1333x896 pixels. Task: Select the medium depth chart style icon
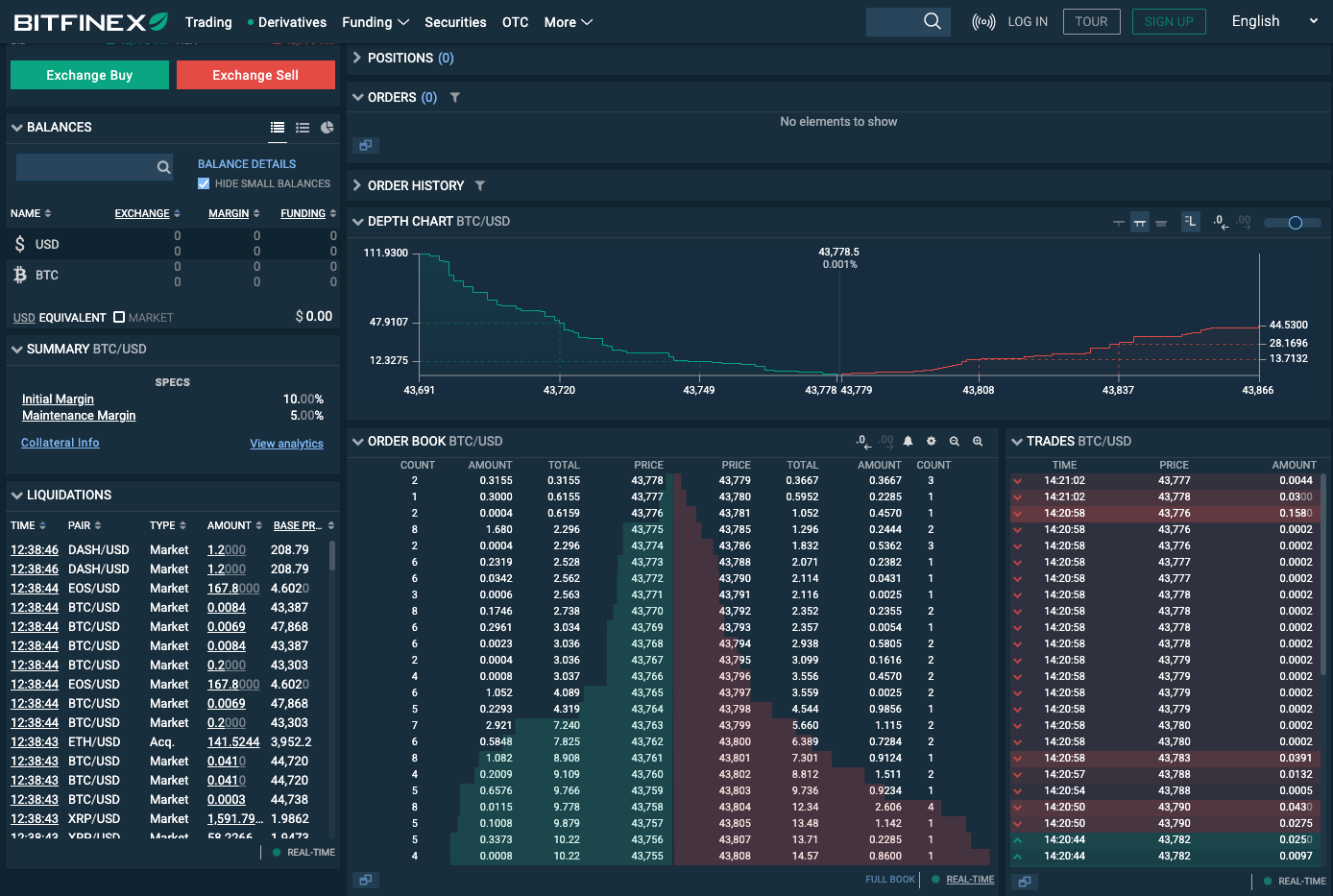1140,222
